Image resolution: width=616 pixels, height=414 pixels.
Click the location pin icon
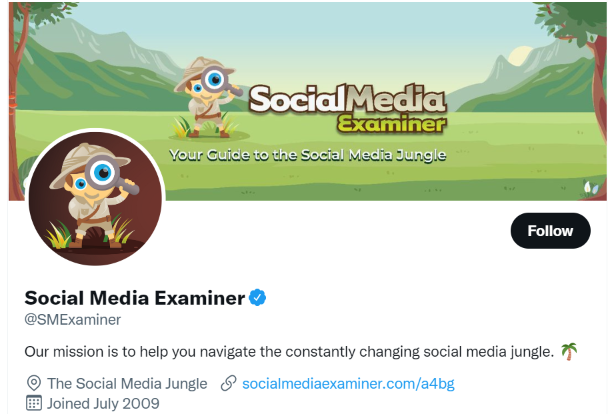33,383
